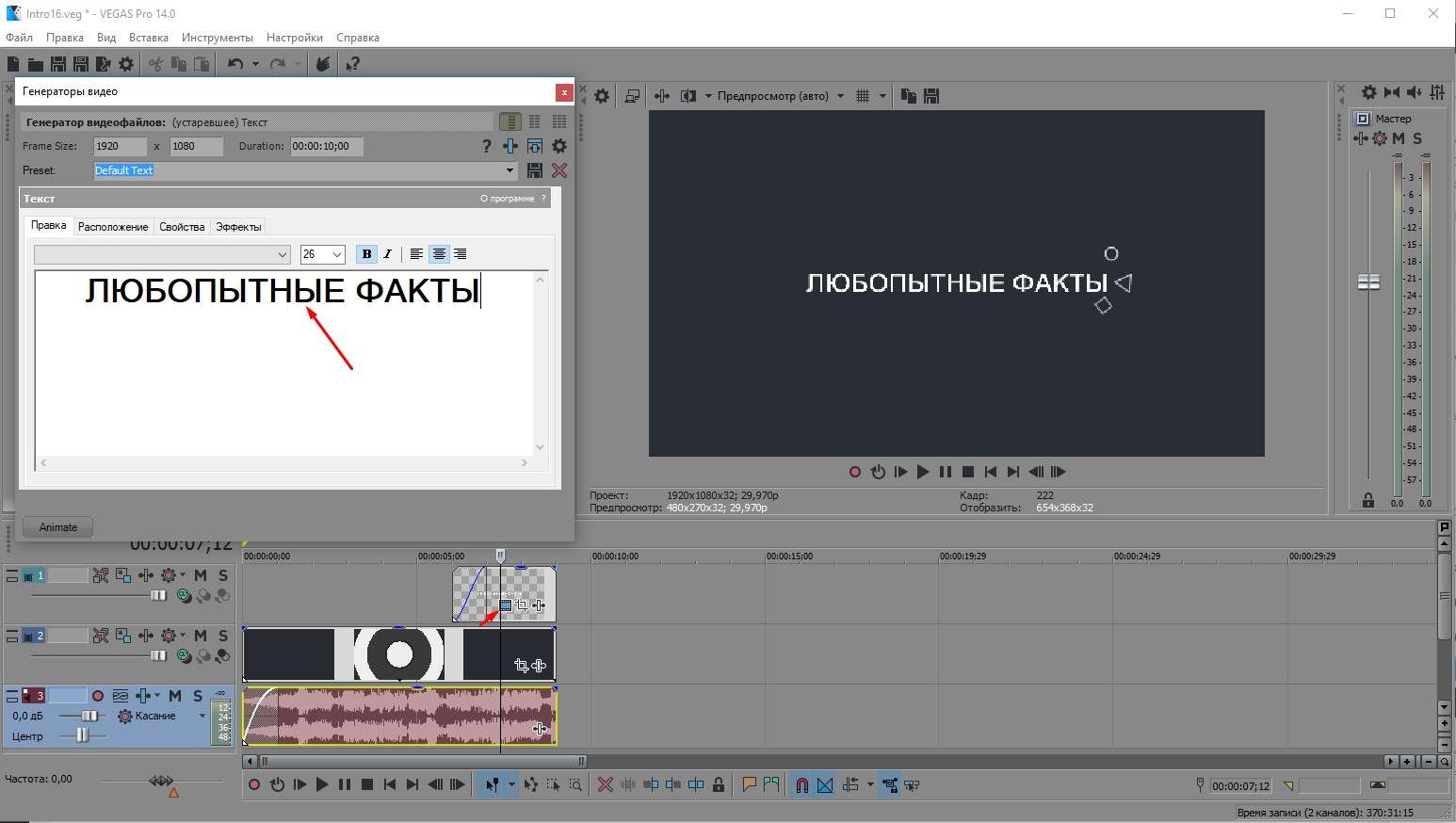Open the Инструменты menu
Viewport: 1456px width, 823px height.
[217, 38]
